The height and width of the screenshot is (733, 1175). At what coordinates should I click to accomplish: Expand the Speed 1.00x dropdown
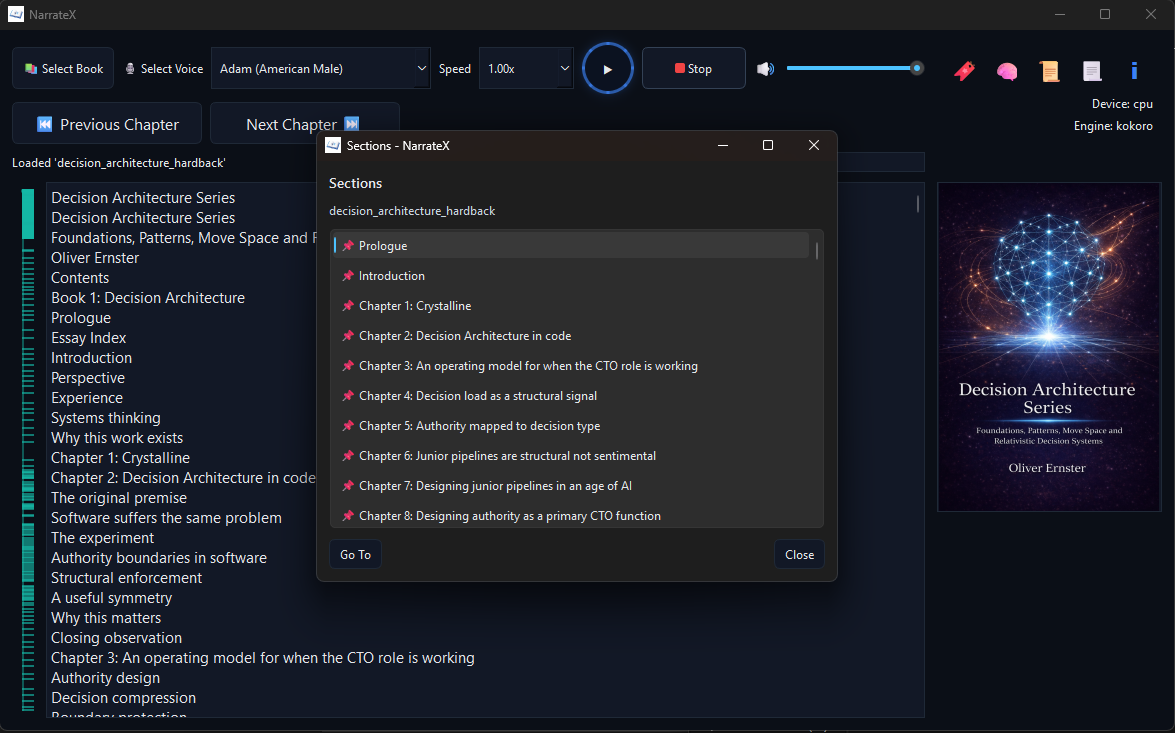pyautogui.click(x=526, y=69)
